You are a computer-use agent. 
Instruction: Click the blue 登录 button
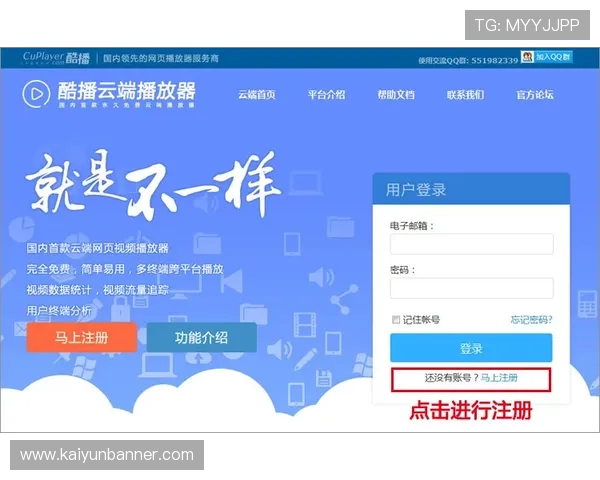(x=471, y=348)
